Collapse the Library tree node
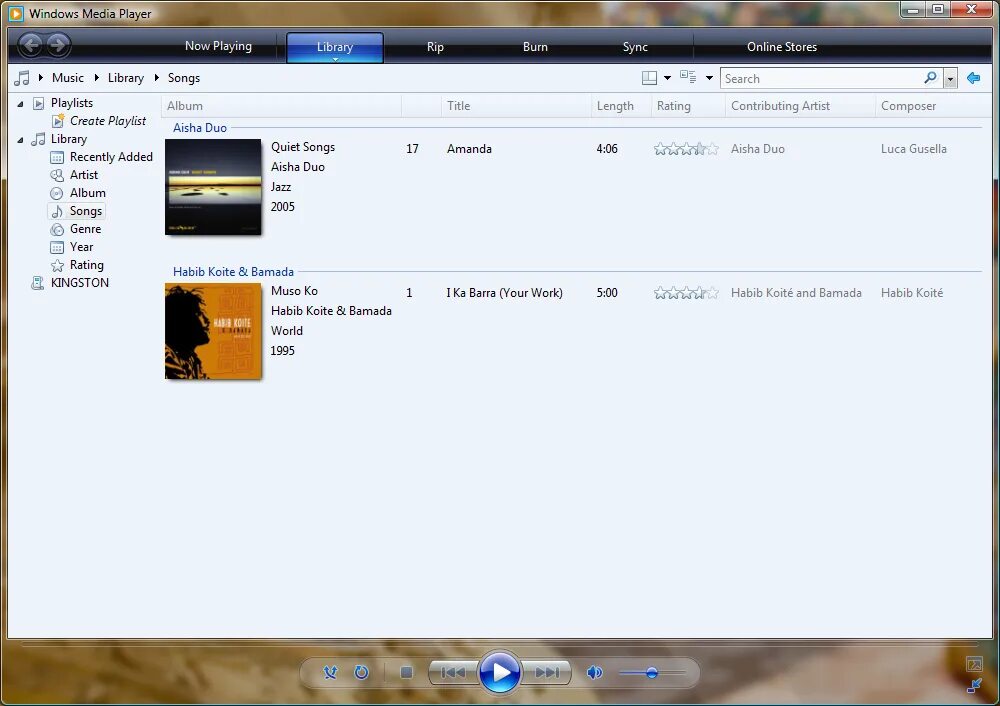Image resolution: width=1000 pixels, height=706 pixels. tap(20, 140)
